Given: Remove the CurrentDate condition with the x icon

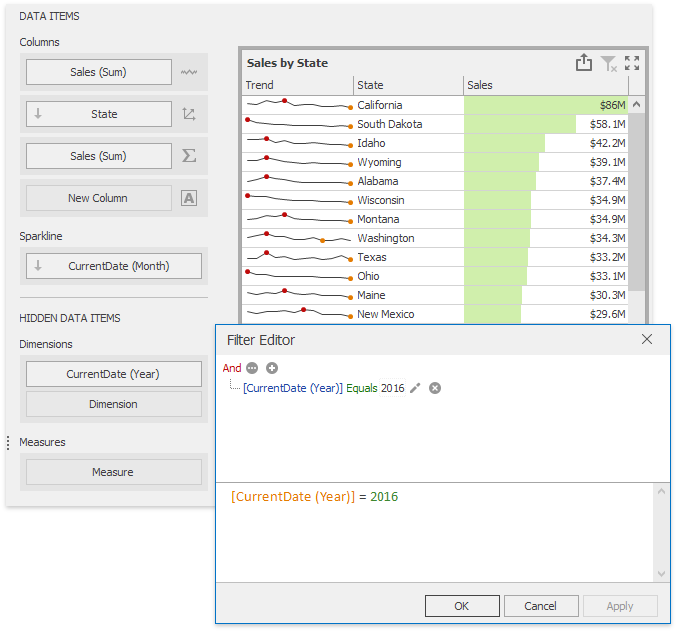Looking at the screenshot, I should point(435,388).
